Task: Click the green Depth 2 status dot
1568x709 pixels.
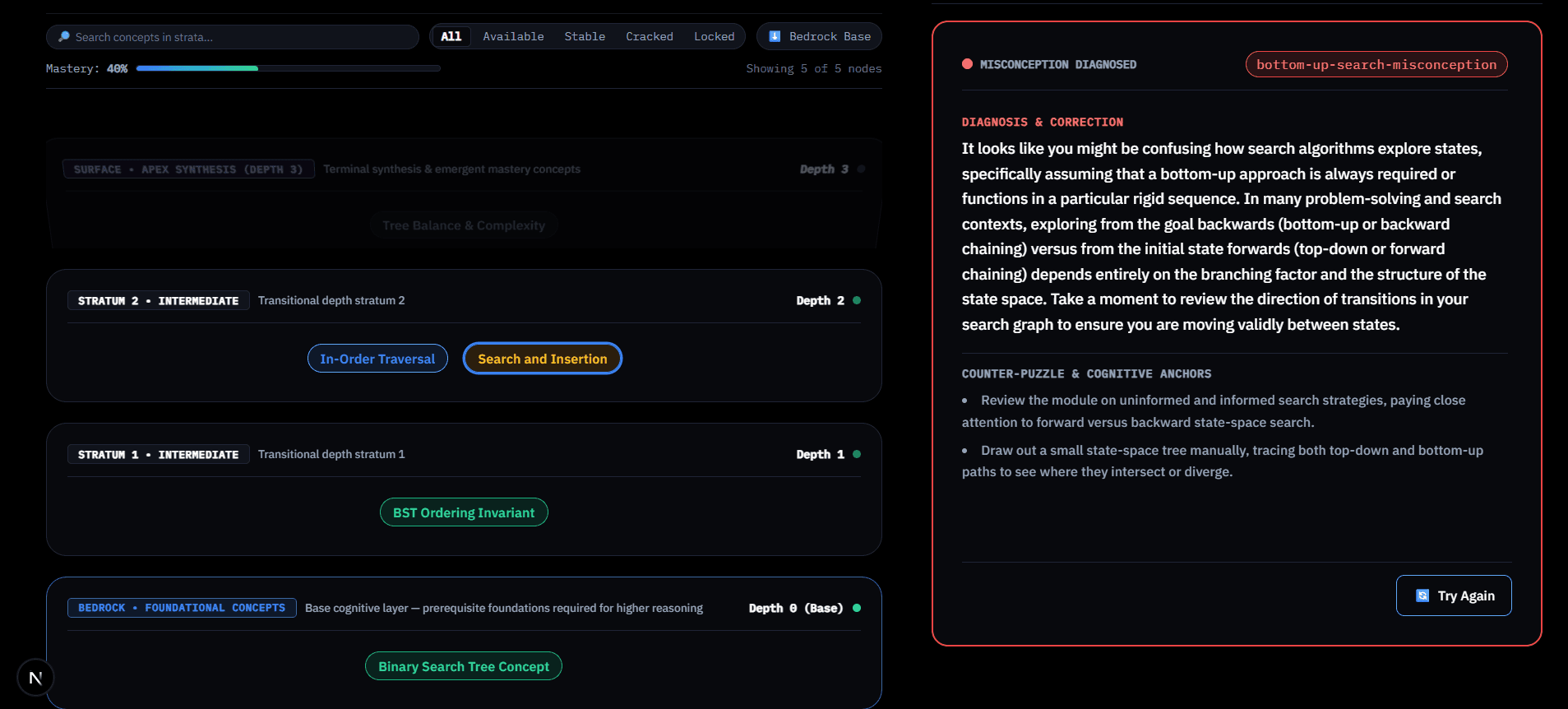Action: click(x=857, y=300)
